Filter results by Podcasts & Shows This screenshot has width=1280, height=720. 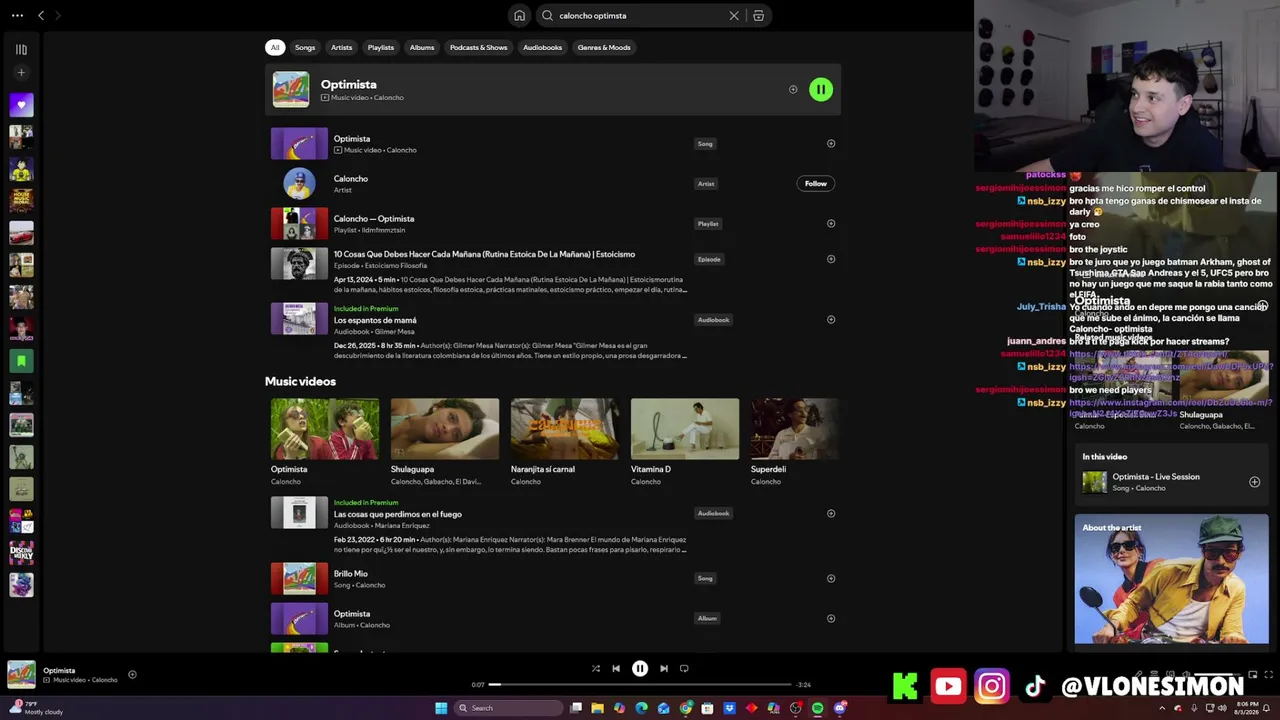(x=479, y=47)
